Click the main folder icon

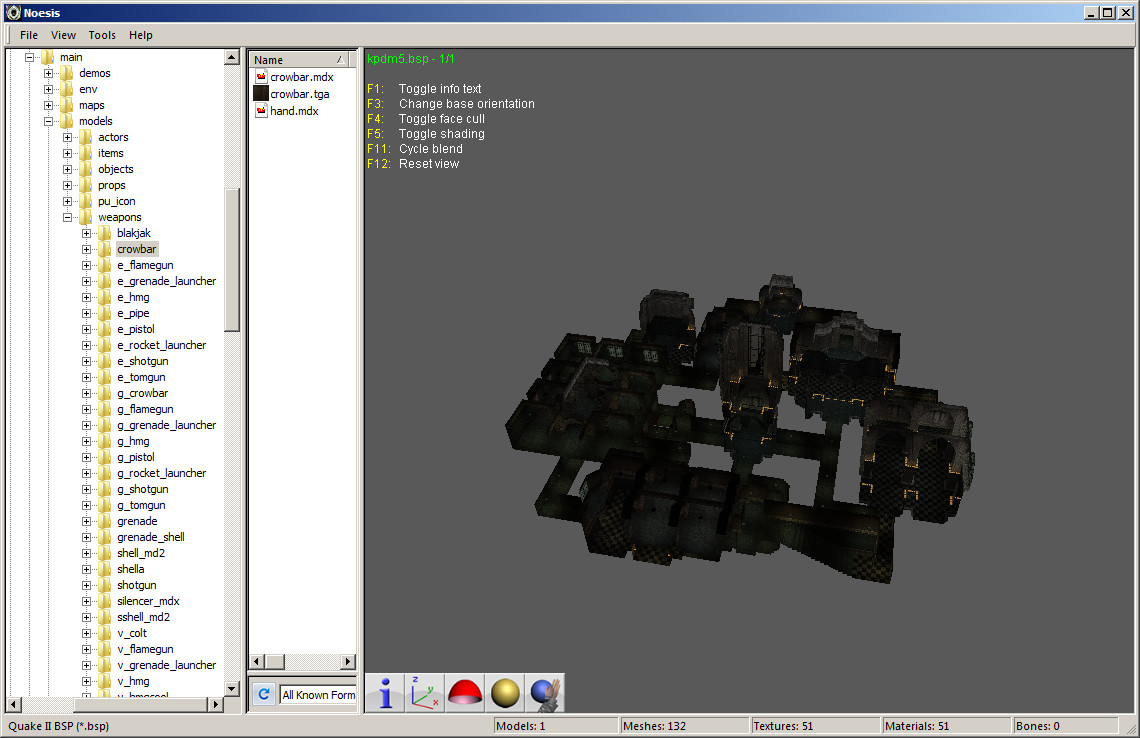pyautogui.click(x=48, y=57)
